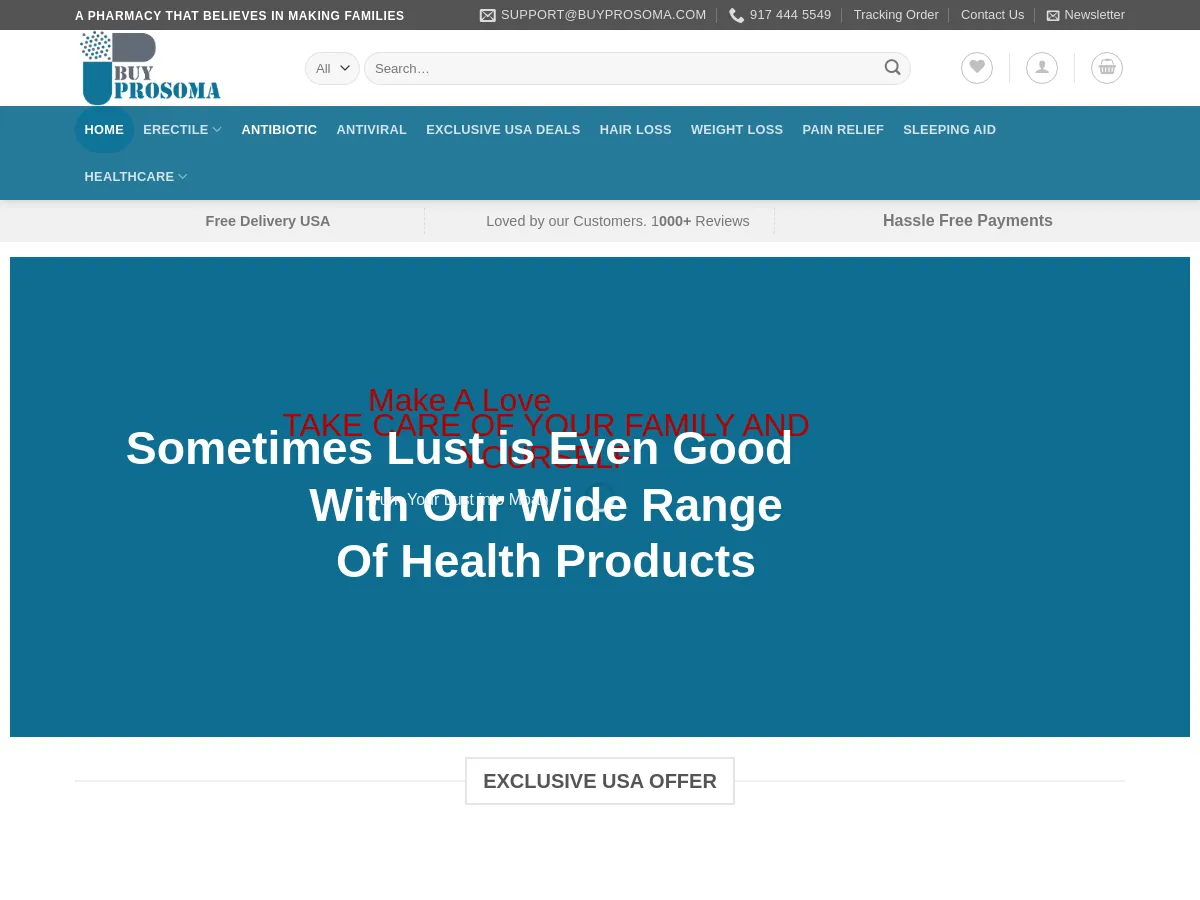Screen dimensions: 1200x900
Task: Submit the search with the magnifier icon
Action: (x=892, y=68)
